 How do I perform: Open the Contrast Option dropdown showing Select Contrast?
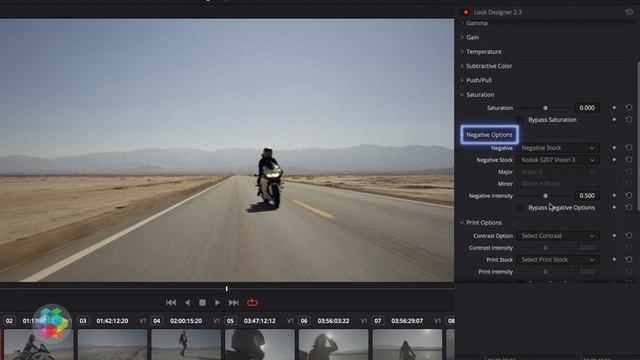[x=558, y=236]
